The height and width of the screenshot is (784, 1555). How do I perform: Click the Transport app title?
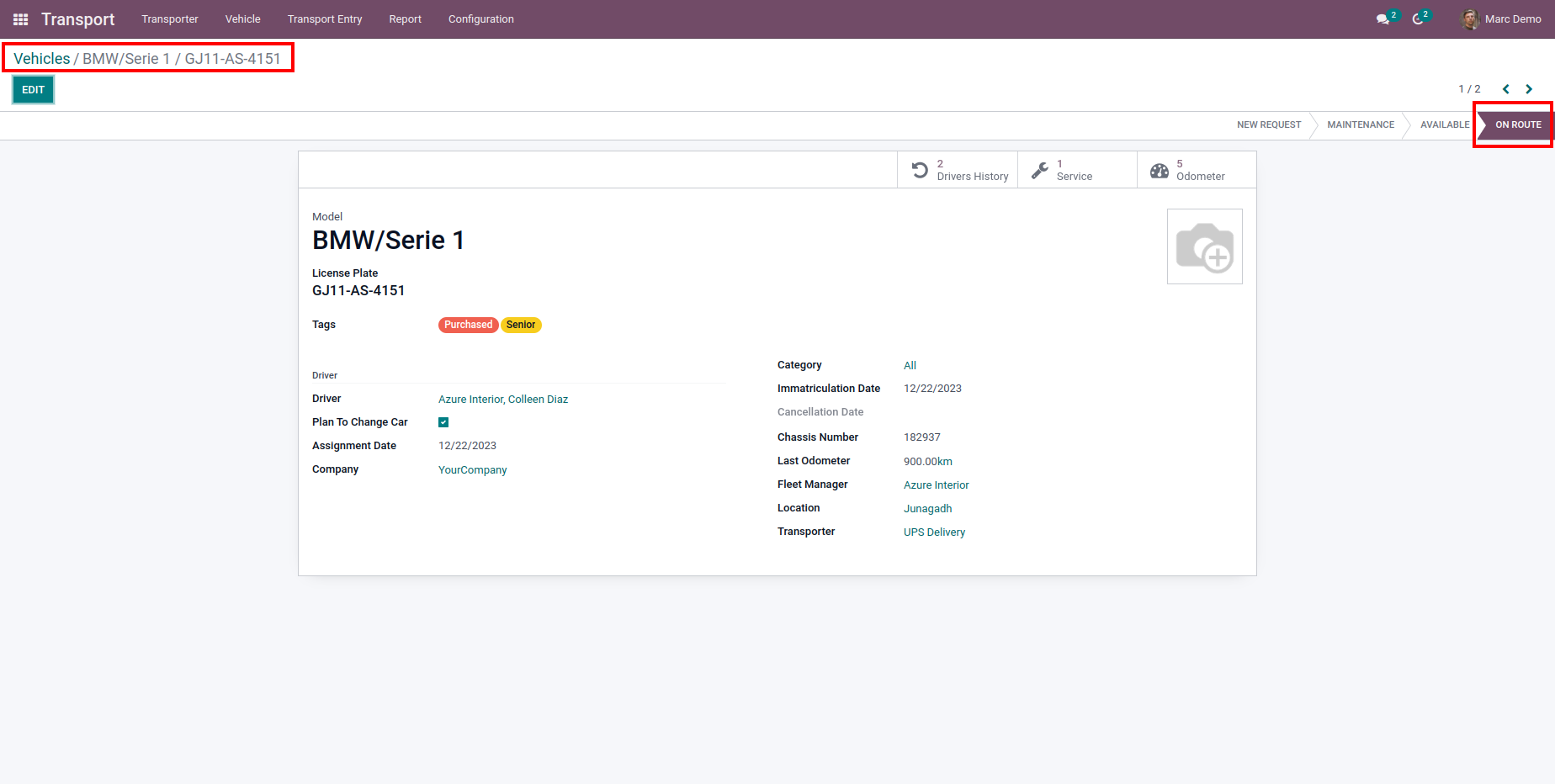78,19
